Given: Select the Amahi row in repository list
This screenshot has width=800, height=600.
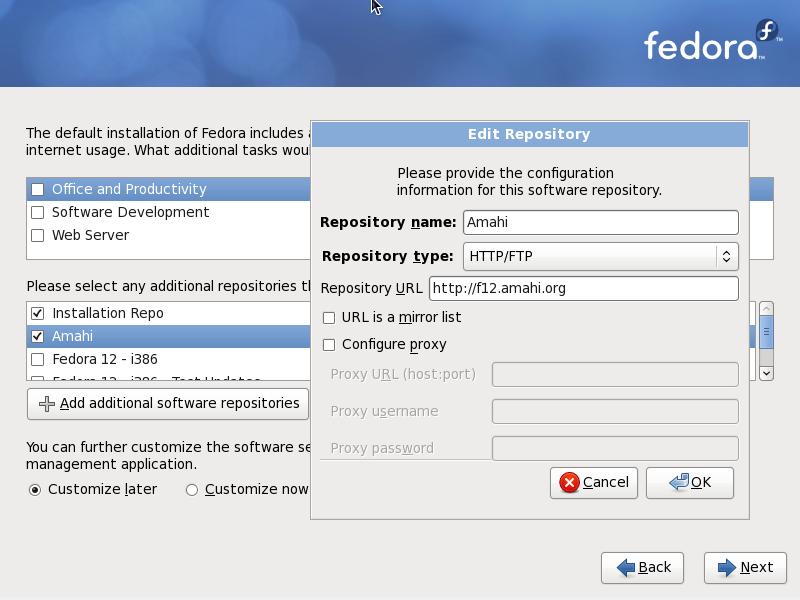Looking at the screenshot, I should 168,336.
